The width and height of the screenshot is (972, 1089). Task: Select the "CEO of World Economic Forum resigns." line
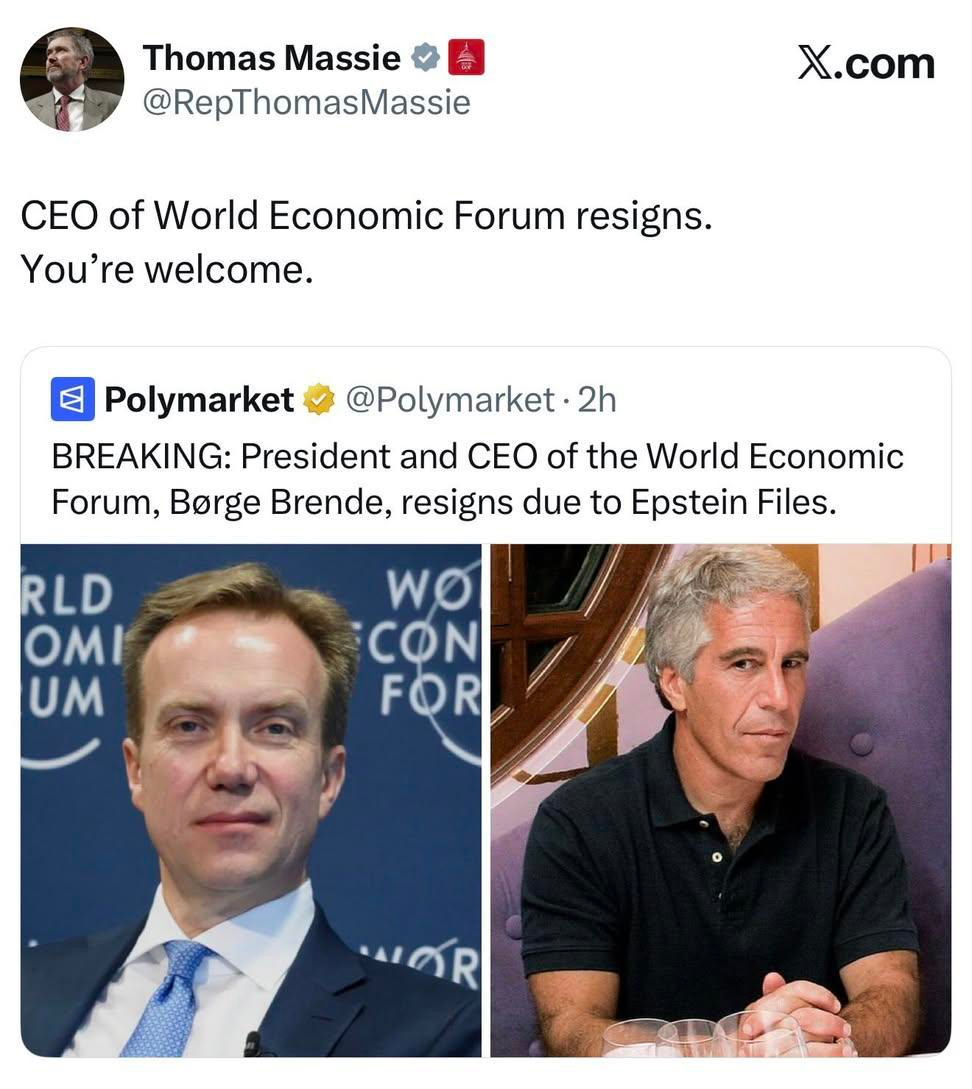click(366, 218)
